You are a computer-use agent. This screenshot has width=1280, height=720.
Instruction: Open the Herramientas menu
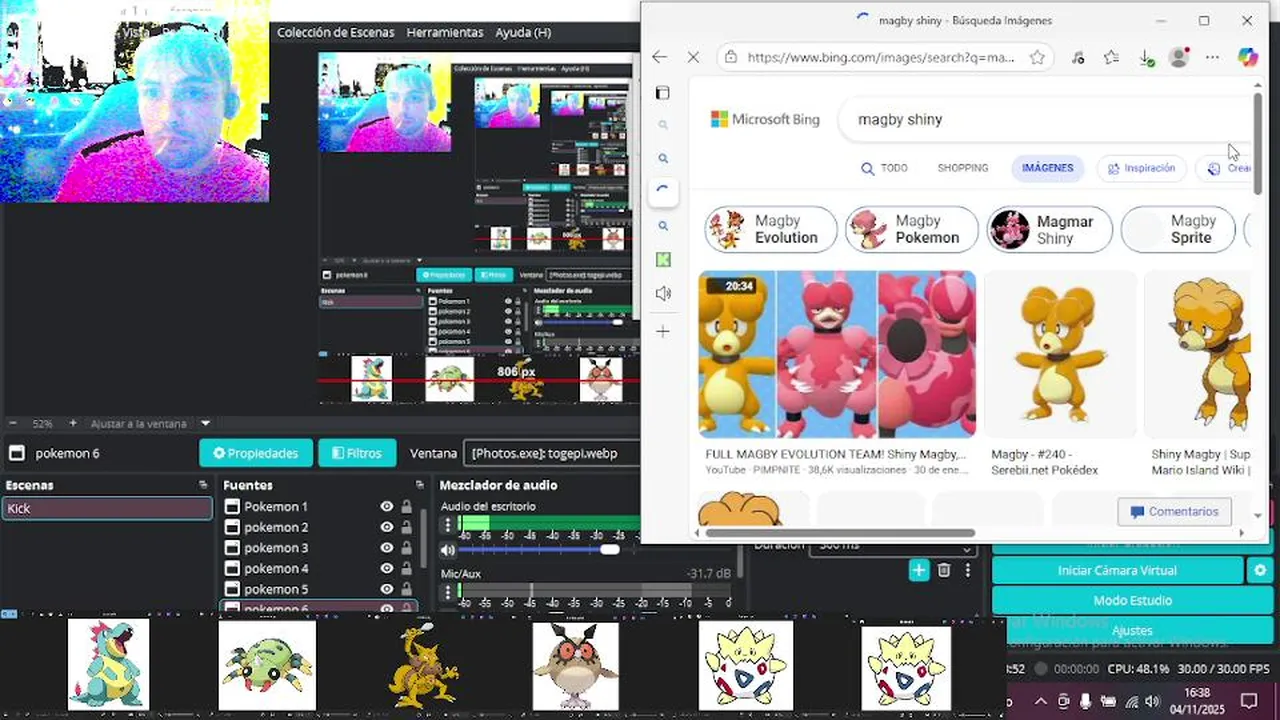tap(445, 32)
